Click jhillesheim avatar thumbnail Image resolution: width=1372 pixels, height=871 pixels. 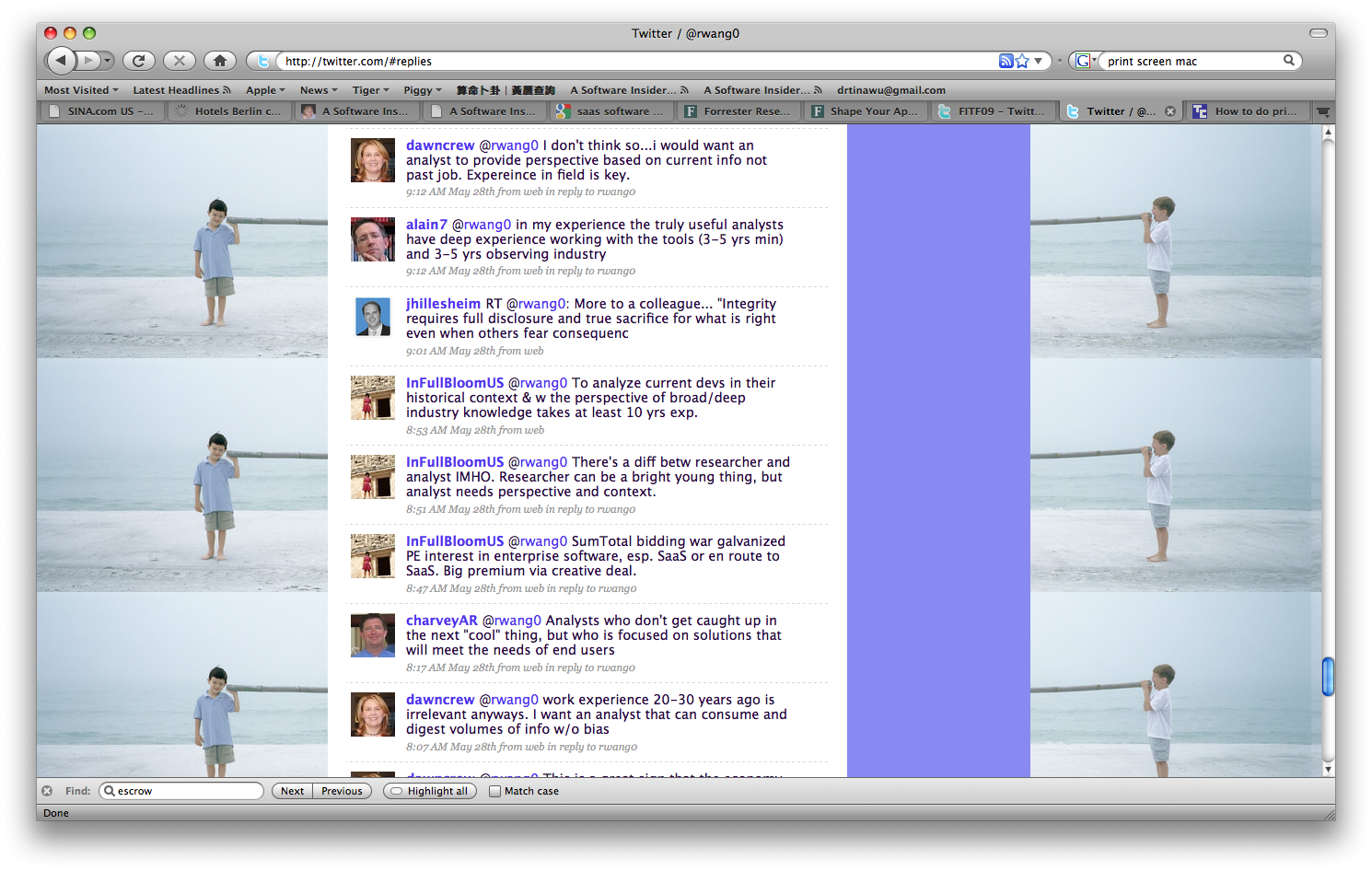point(373,319)
